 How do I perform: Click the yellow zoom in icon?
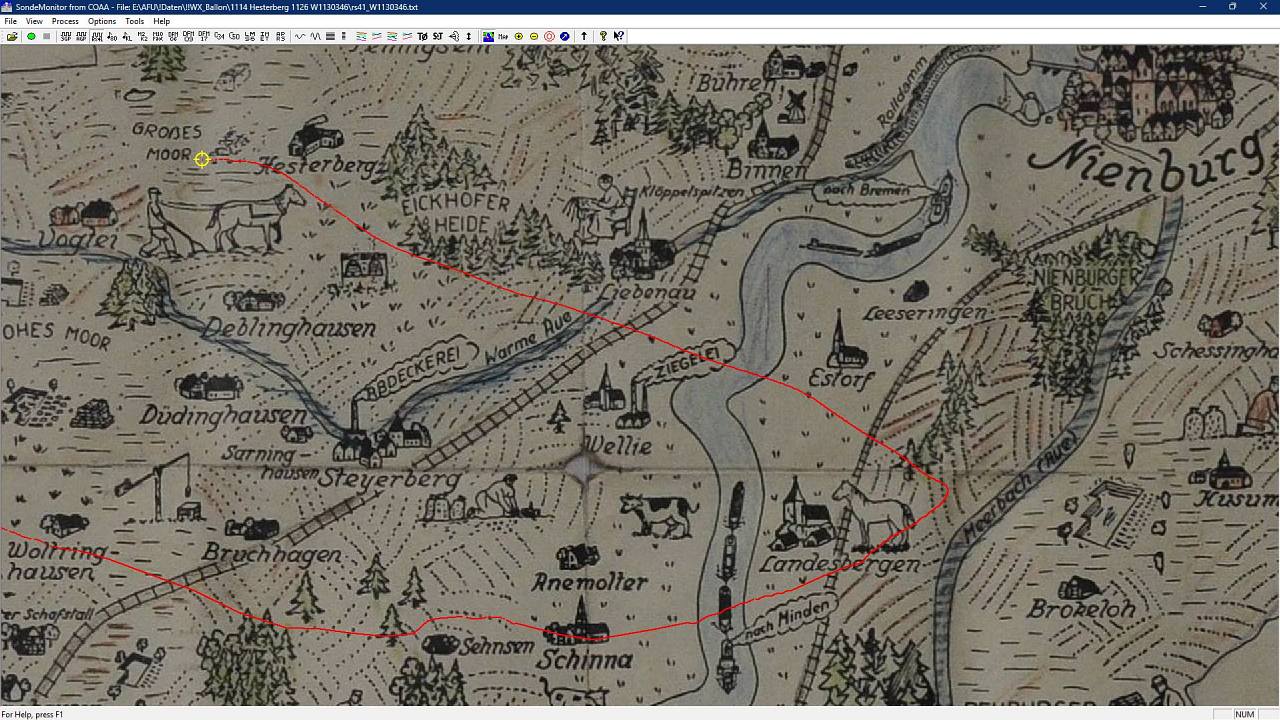tap(518, 36)
